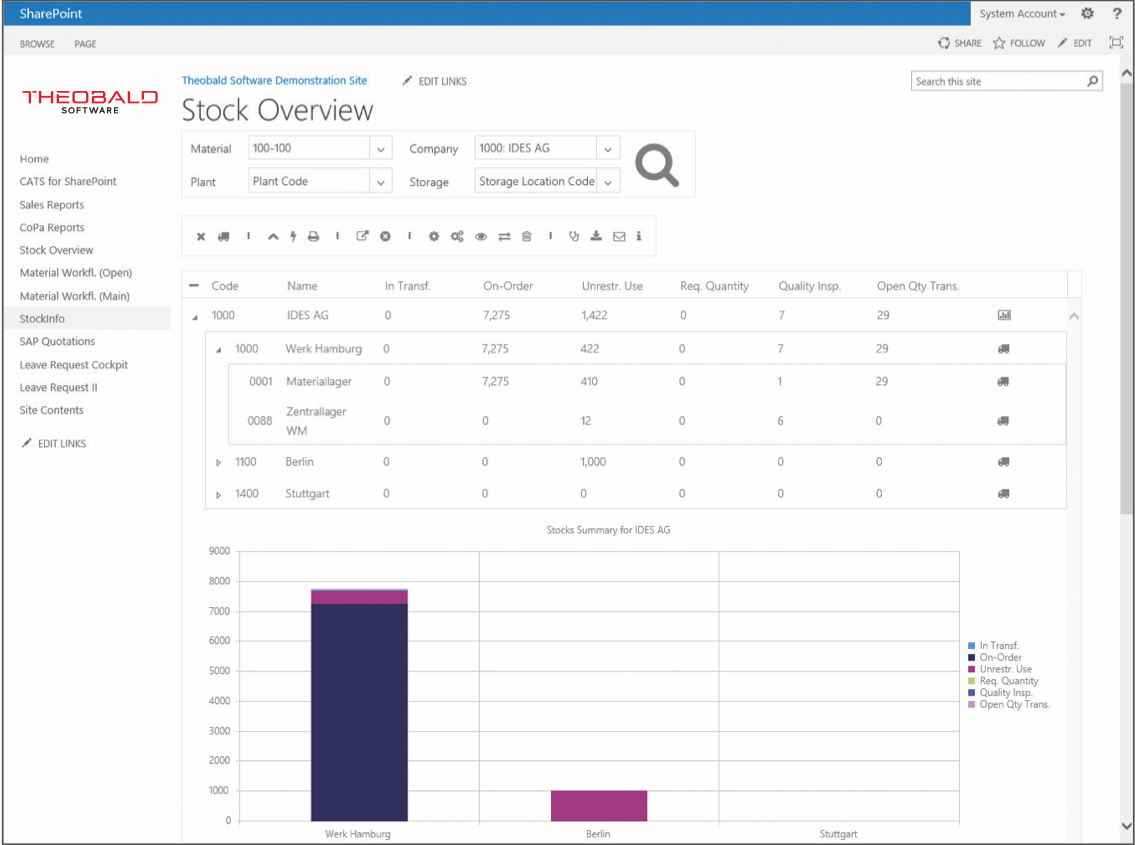Open the BROWSE ribbon tab

(x=37, y=44)
